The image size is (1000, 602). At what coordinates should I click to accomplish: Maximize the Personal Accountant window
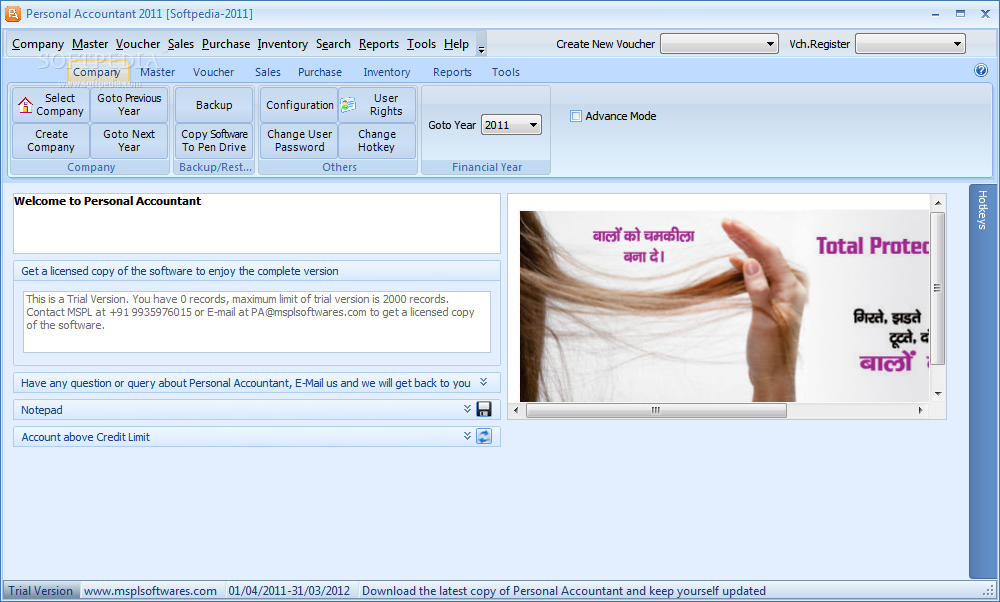[960, 13]
